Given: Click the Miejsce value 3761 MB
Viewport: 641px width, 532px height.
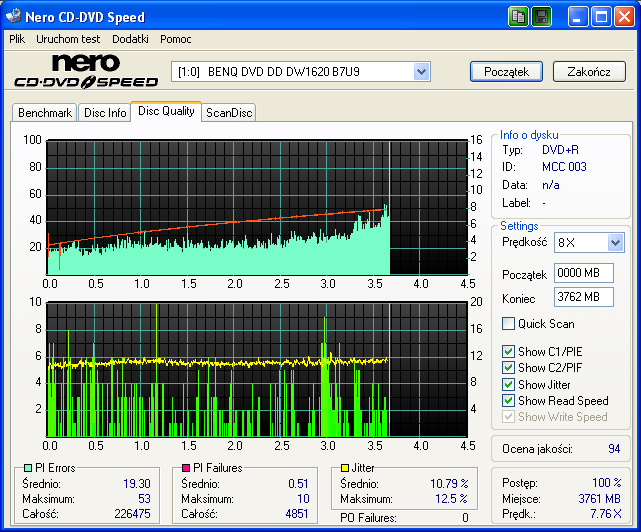Looking at the screenshot, I should click(599, 498).
